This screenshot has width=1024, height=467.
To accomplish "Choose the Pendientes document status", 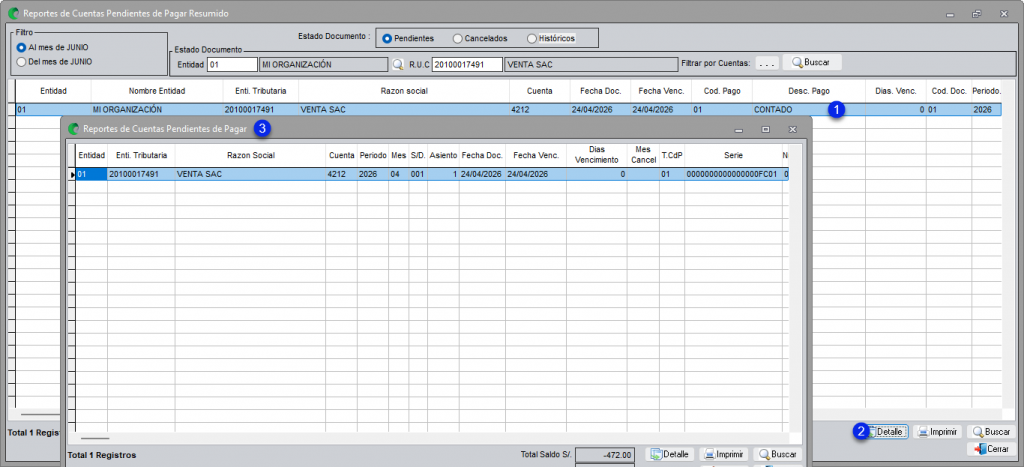I will pyautogui.click(x=408, y=39).
